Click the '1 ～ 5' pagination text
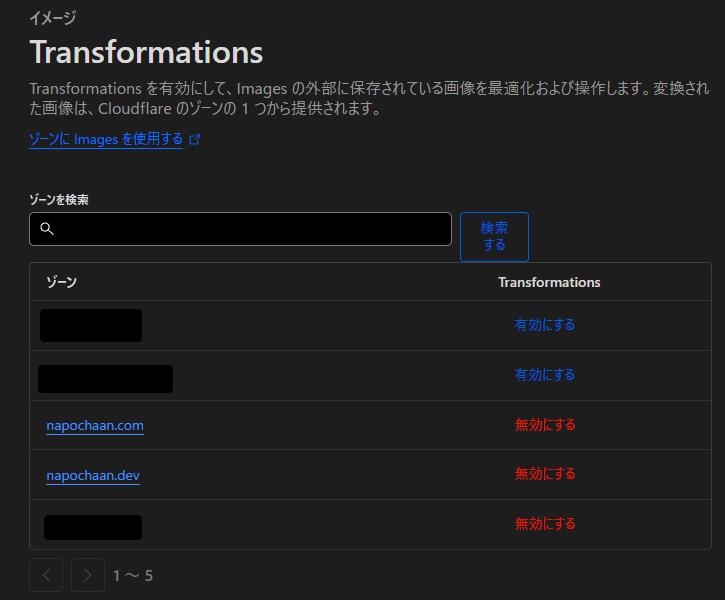This screenshot has width=725, height=600. (x=133, y=576)
